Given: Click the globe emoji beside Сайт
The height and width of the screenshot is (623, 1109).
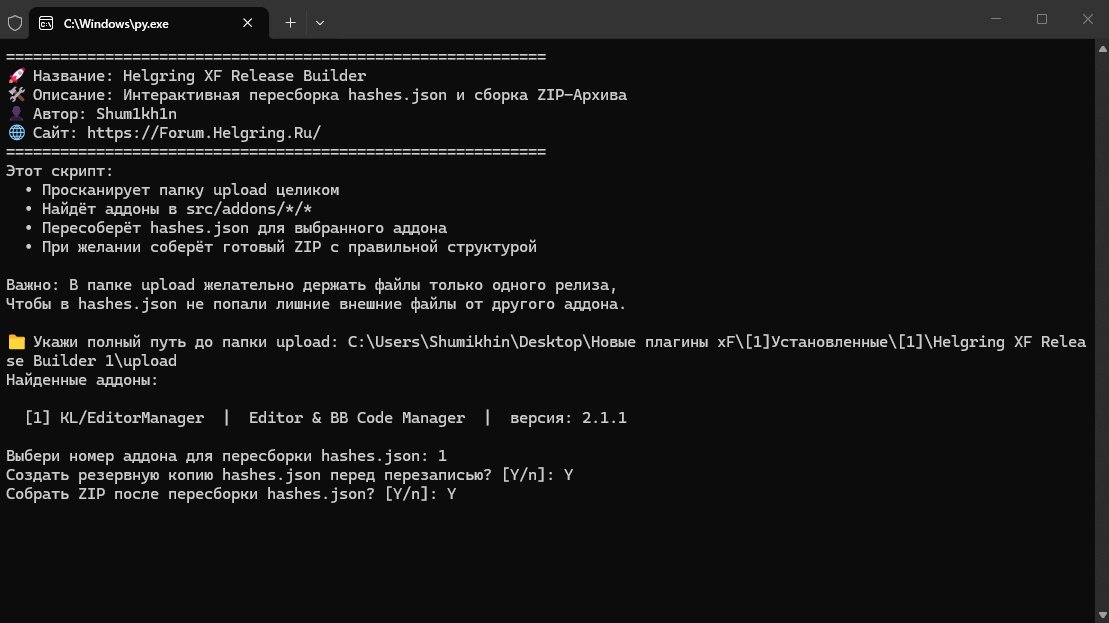Looking at the screenshot, I should pos(16,133).
